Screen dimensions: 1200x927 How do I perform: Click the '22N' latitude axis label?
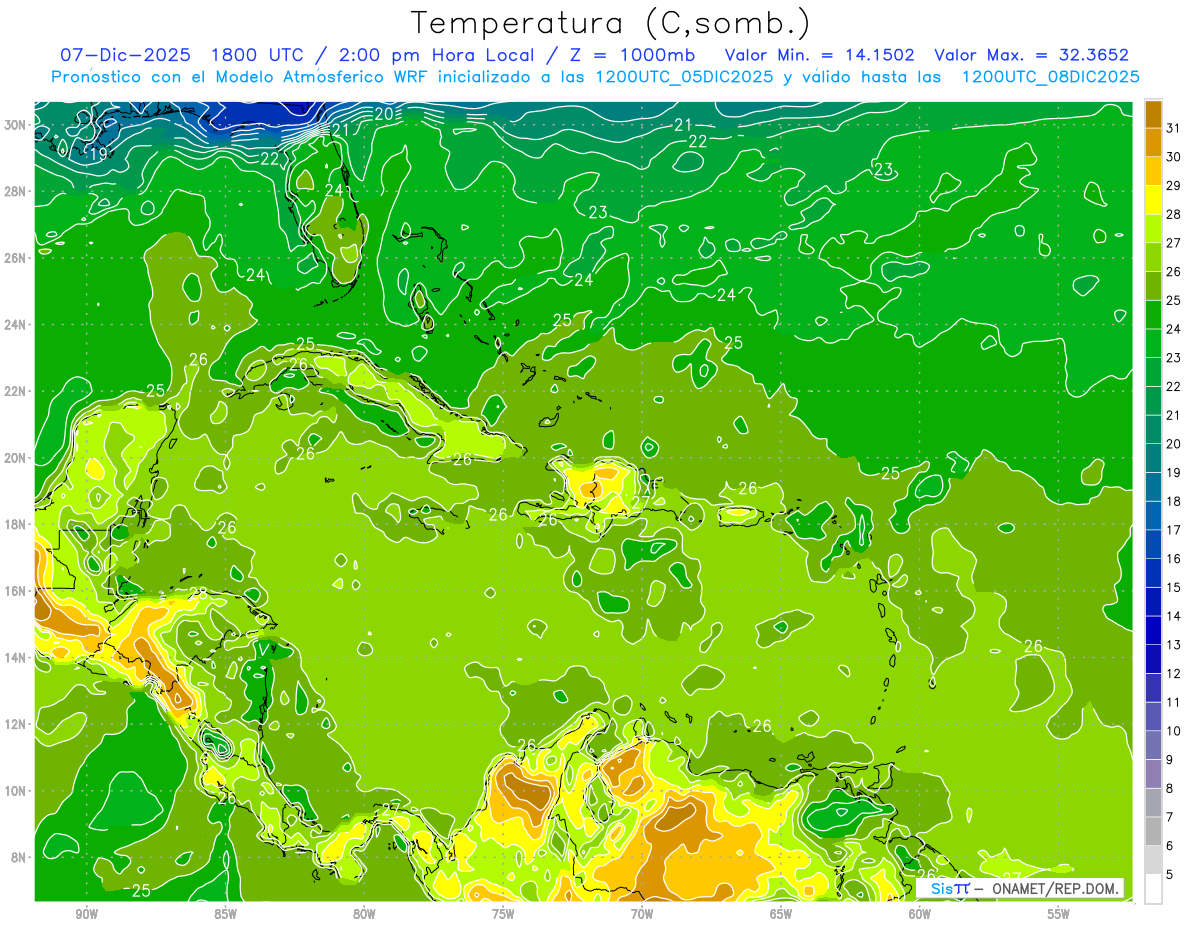coord(14,391)
